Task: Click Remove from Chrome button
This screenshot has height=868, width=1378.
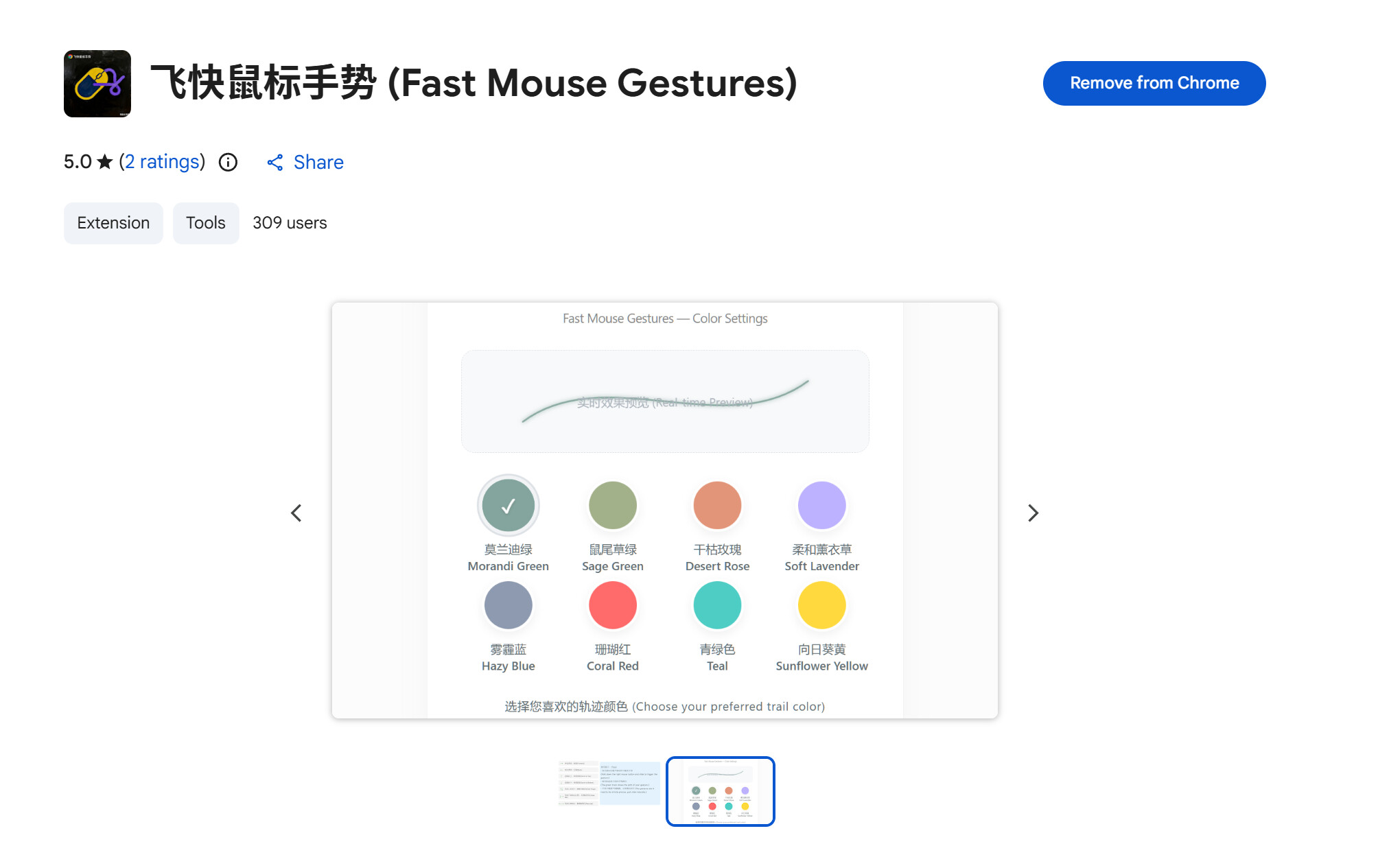Action: pyautogui.click(x=1154, y=83)
